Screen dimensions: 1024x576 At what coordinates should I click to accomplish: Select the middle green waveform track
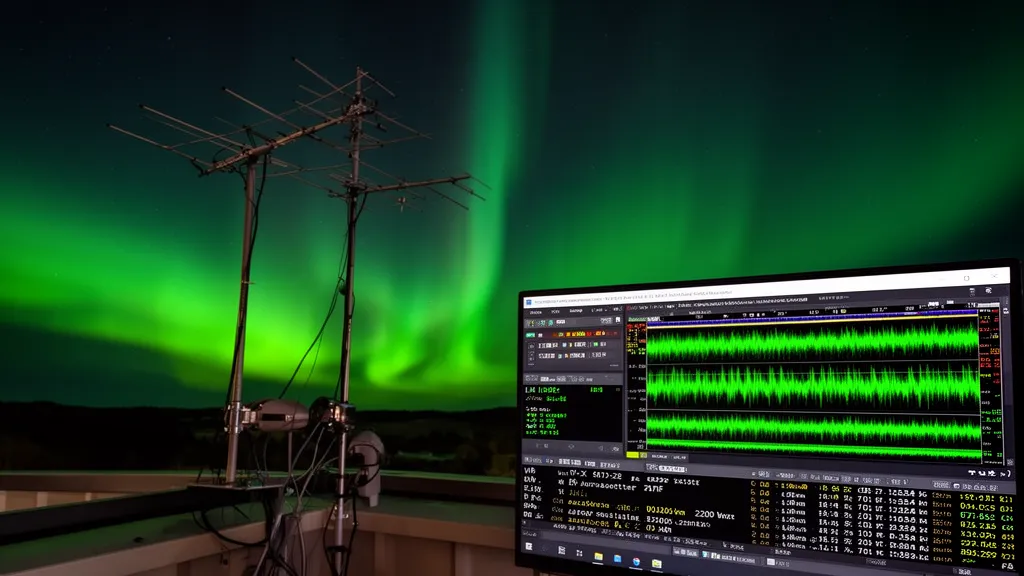coord(813,386)
